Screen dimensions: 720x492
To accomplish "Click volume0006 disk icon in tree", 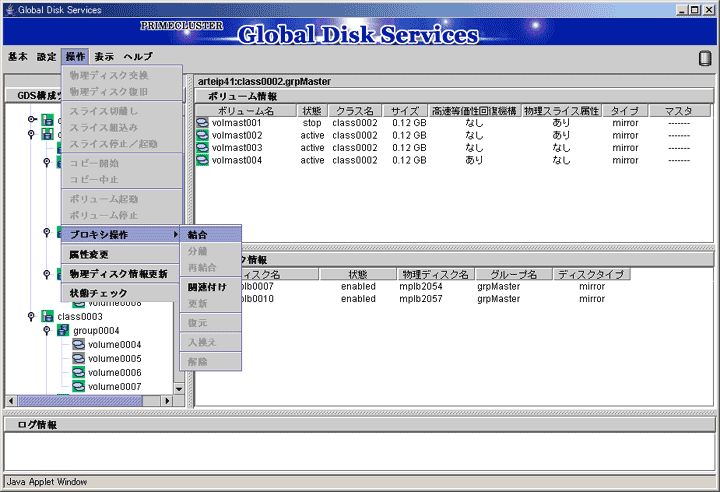I will coord(79,373).
